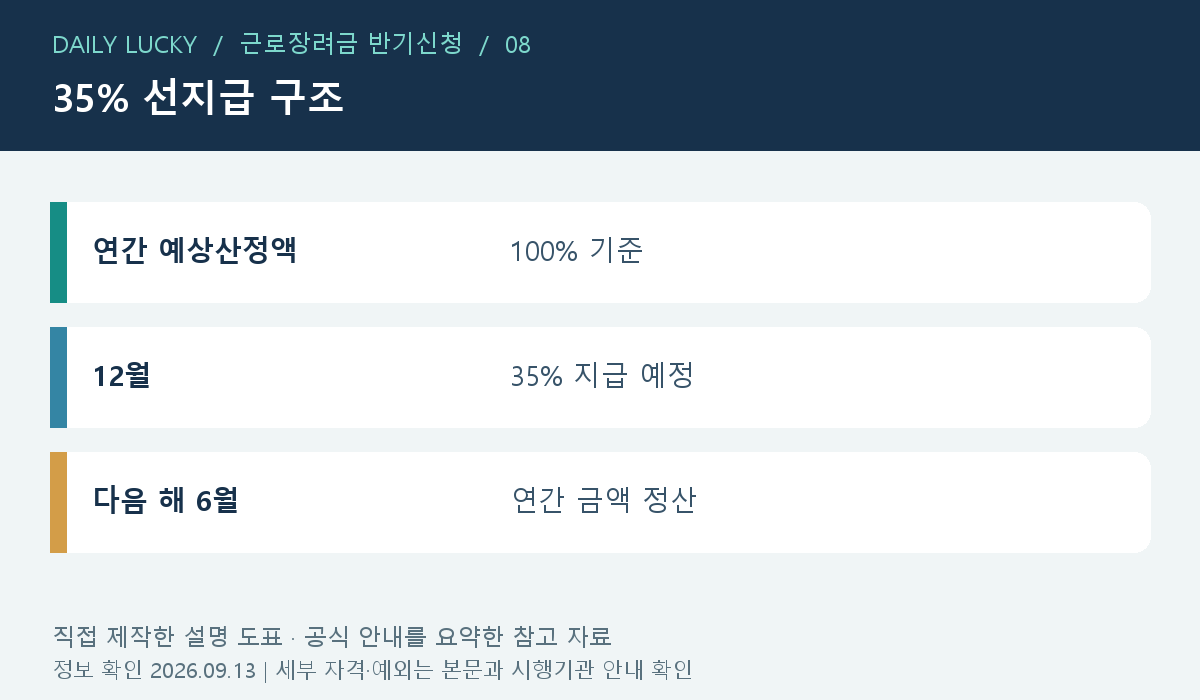The image size is (1200, 700).
Task: Click the 35% 지급 예정 value
Action: pos(602,376)
